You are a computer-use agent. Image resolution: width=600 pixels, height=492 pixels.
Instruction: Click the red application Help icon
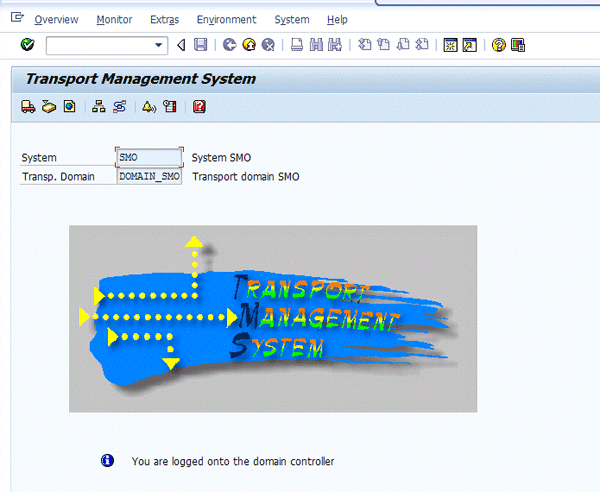click(199, 106)
